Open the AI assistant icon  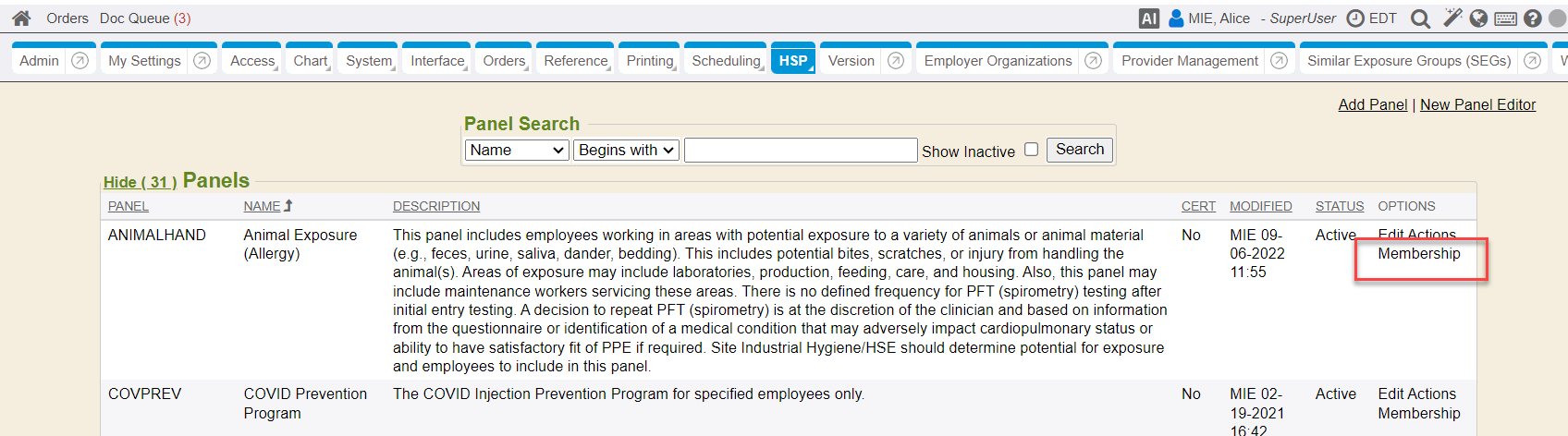pyautogui.click(x=1148, y=18)
